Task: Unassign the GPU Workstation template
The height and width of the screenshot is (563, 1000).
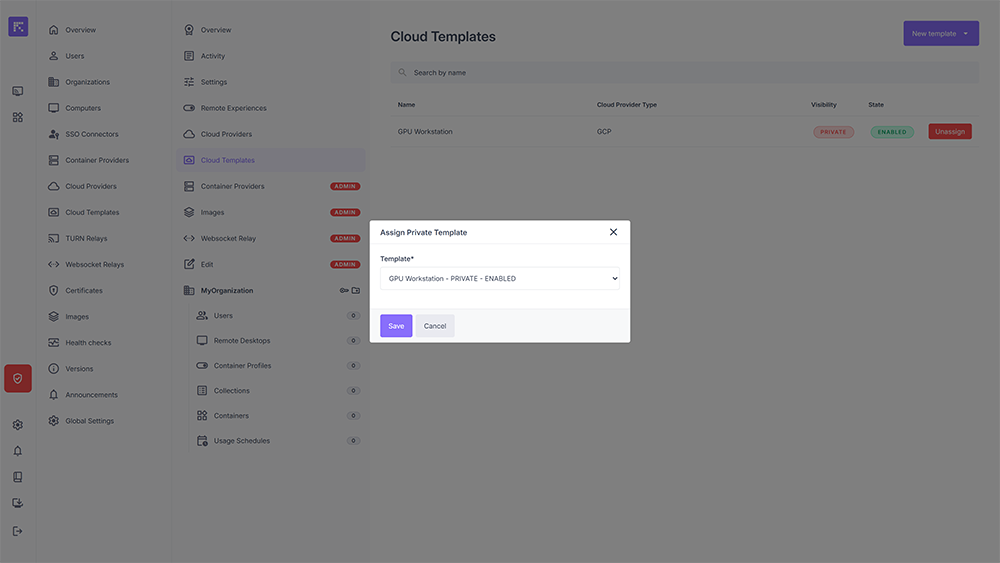Action: (x=949, y=132)
